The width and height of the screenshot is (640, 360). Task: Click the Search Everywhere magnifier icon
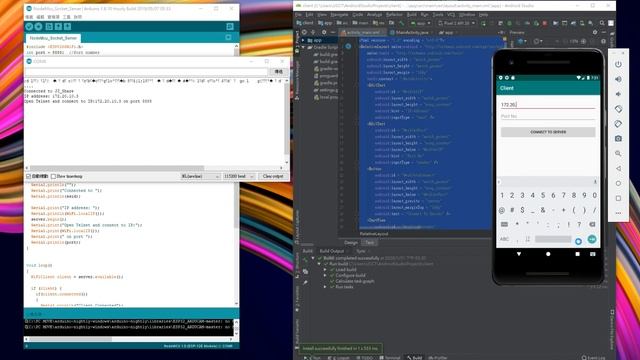(x=602, y=23)
